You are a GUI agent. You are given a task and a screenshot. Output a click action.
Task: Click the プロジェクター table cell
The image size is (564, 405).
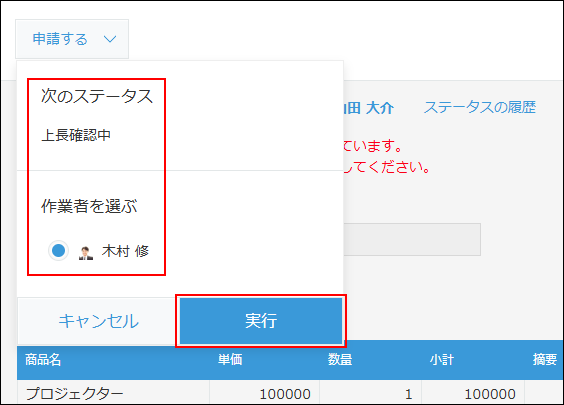point(113,393)
